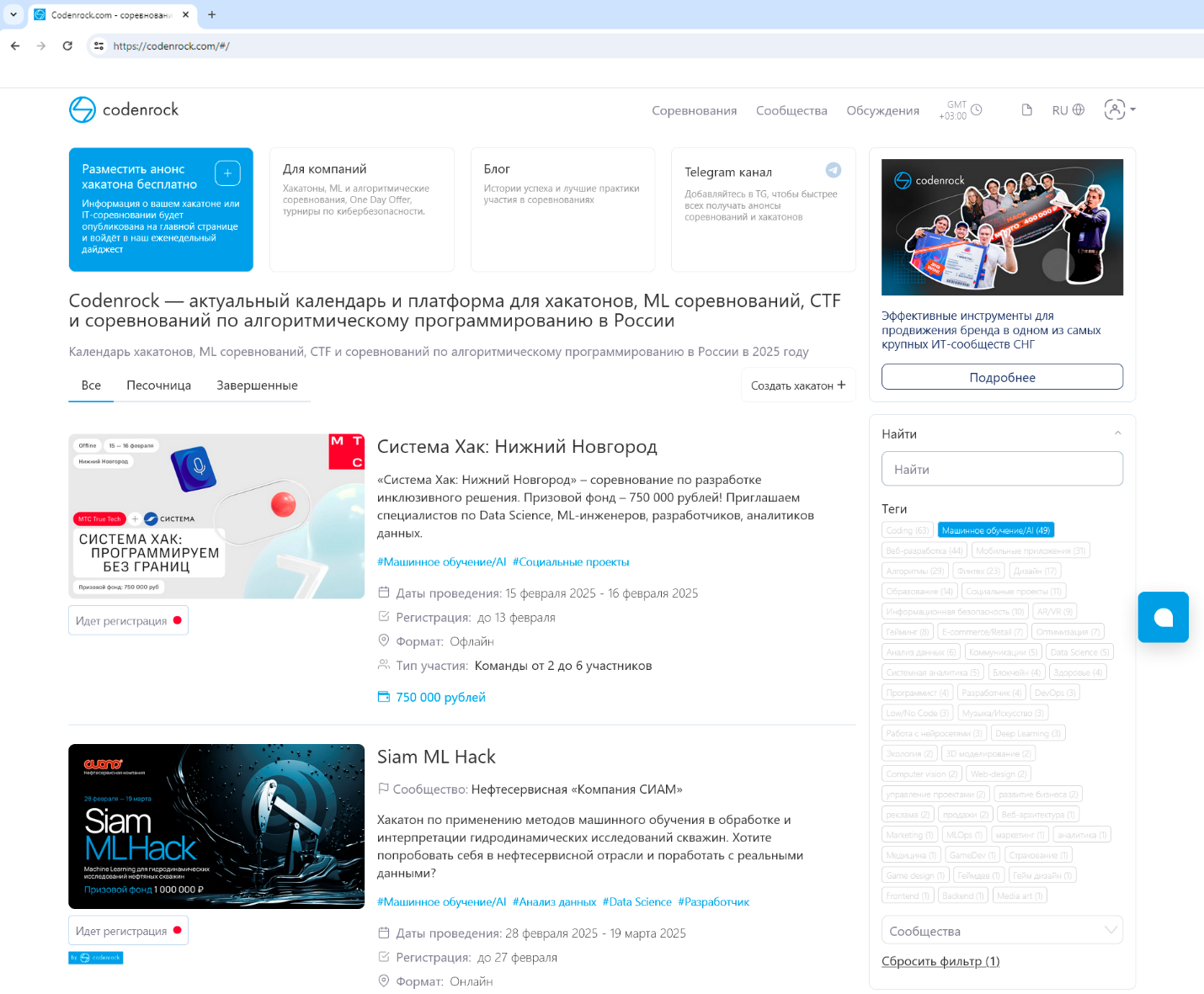
Task: Expand the Сообщества filter dropdown
Action: (1002, 931)
